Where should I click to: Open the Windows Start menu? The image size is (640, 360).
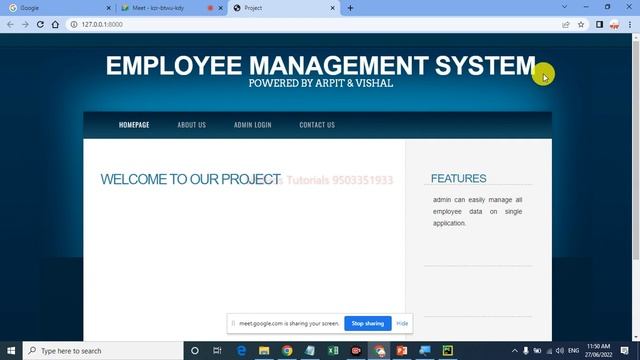pyautogui.click(x=11, y=351)
